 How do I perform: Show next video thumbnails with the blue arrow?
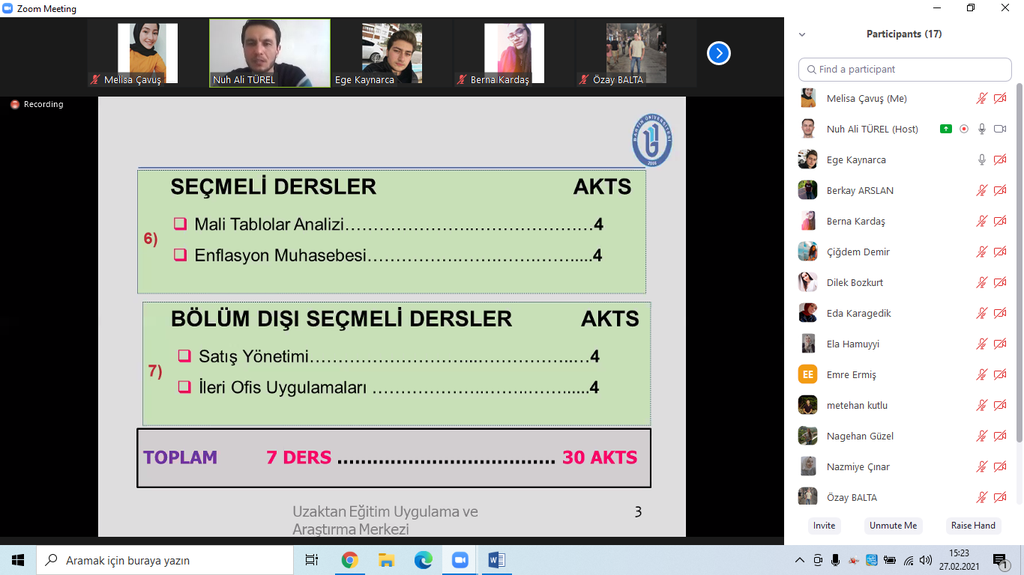pyautogui.click(x=718, y=53)
